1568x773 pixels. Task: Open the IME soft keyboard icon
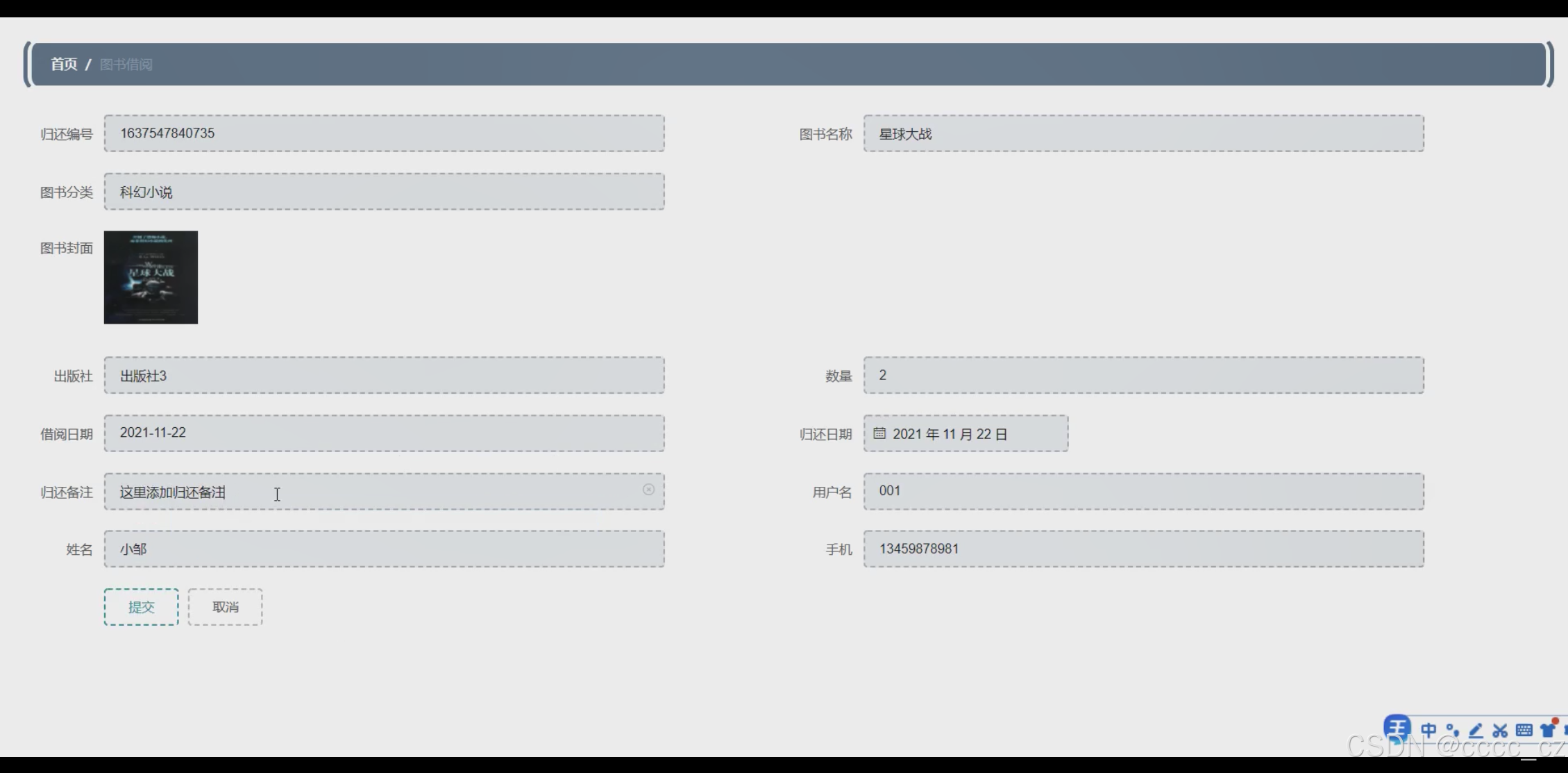pos(1524,731)
